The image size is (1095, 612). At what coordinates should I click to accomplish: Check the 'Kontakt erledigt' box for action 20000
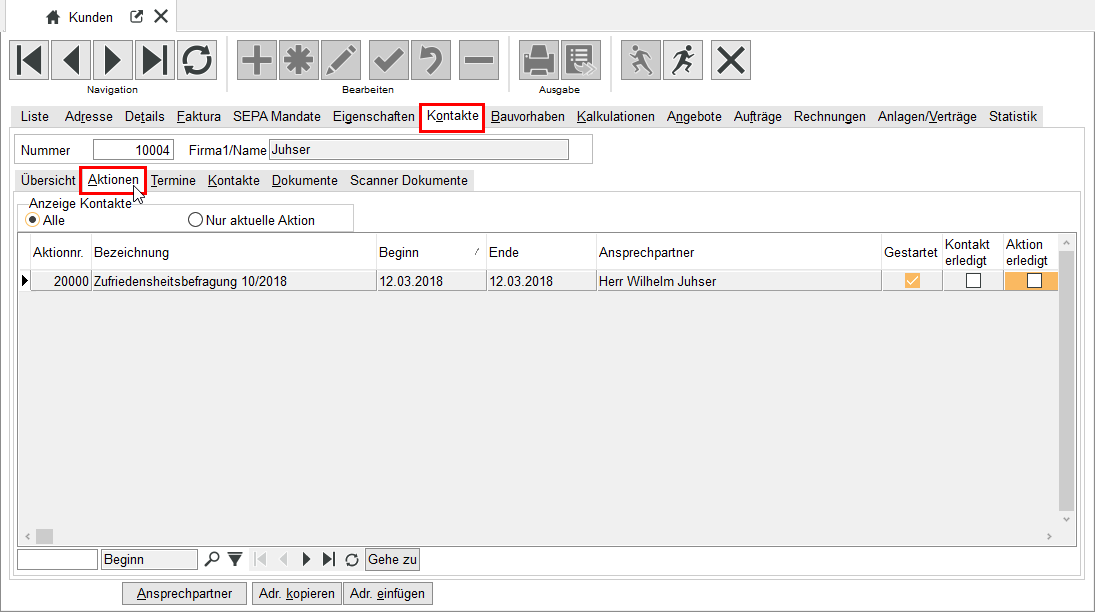[973, 281]
